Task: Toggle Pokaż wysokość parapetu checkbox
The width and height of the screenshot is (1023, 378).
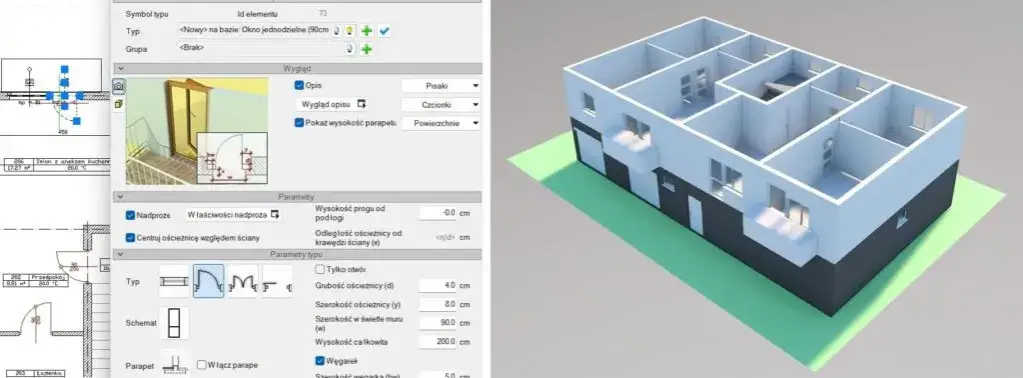Action: [x=299, y=123]
